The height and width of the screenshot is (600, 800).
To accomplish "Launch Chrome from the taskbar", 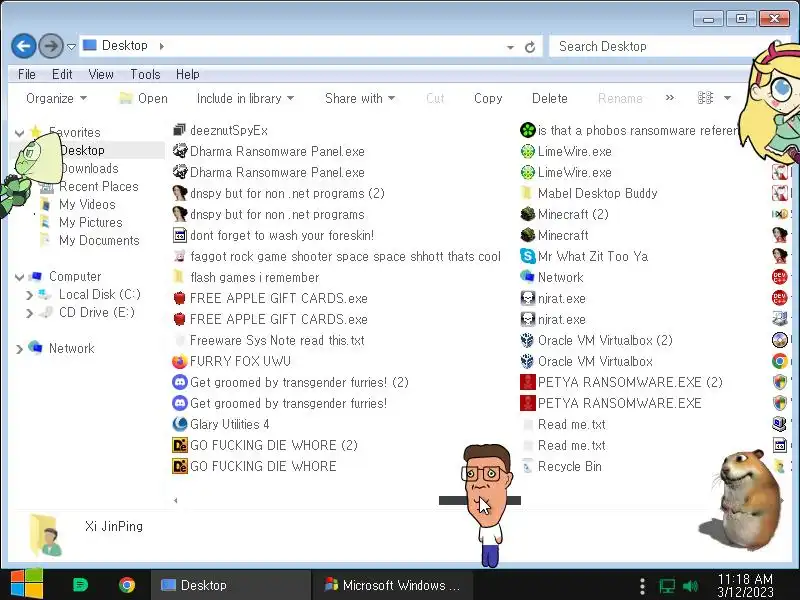I will click(127, 585).
